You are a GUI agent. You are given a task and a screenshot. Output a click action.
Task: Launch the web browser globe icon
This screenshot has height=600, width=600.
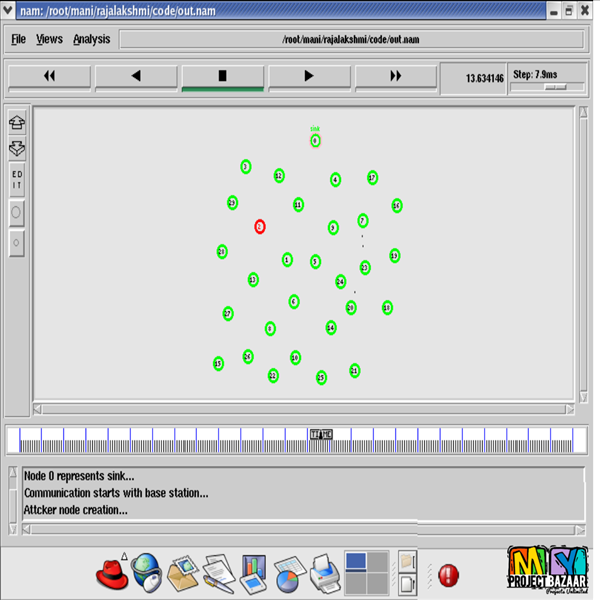[147, 573]
